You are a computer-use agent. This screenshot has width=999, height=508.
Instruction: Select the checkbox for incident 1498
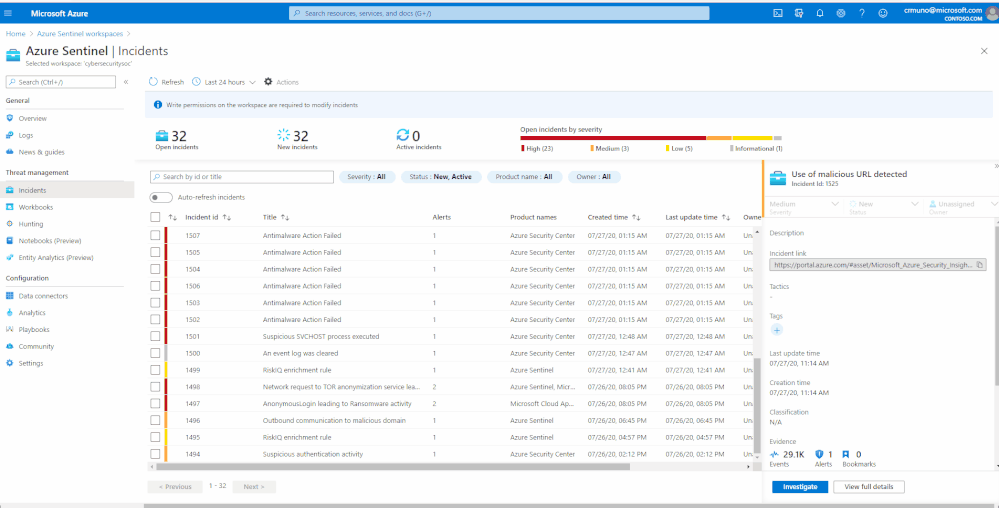tap(155, 387)
